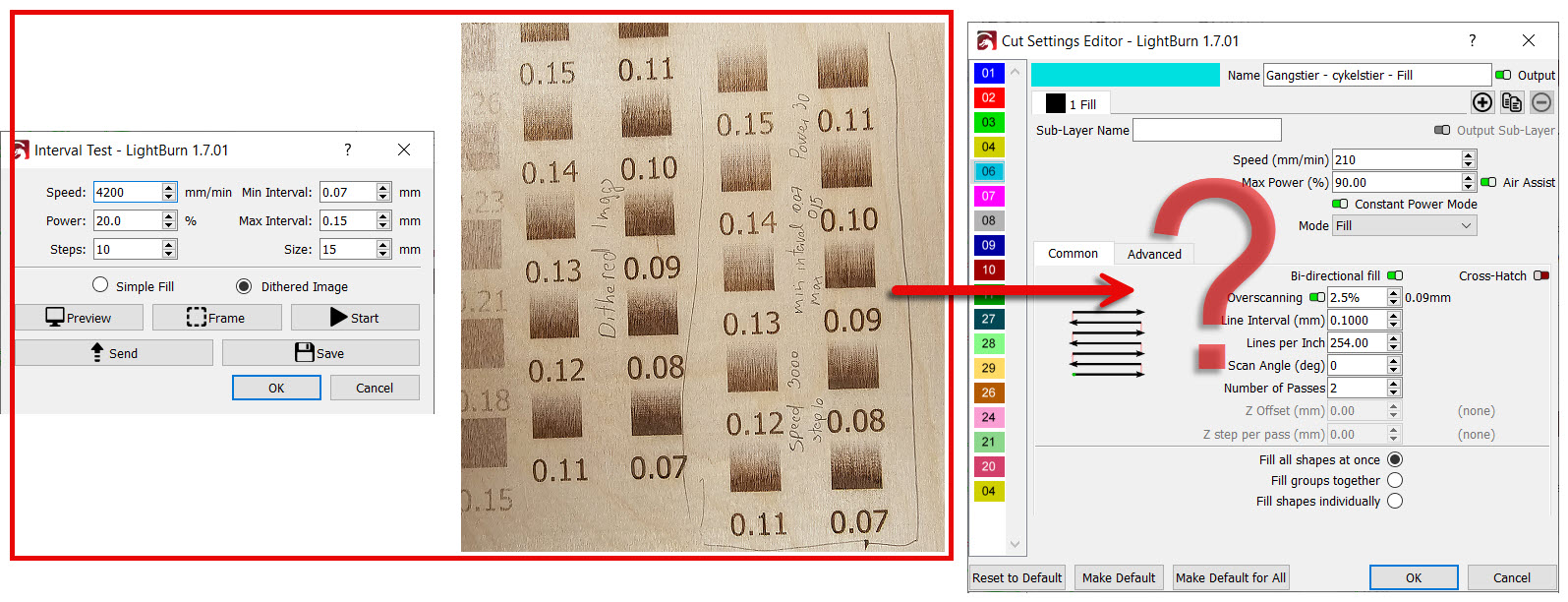The height and width of the screenshot is (602, 1568).
Task: Click the remove sub-layer minus icon
Action: pos(1541,102)
